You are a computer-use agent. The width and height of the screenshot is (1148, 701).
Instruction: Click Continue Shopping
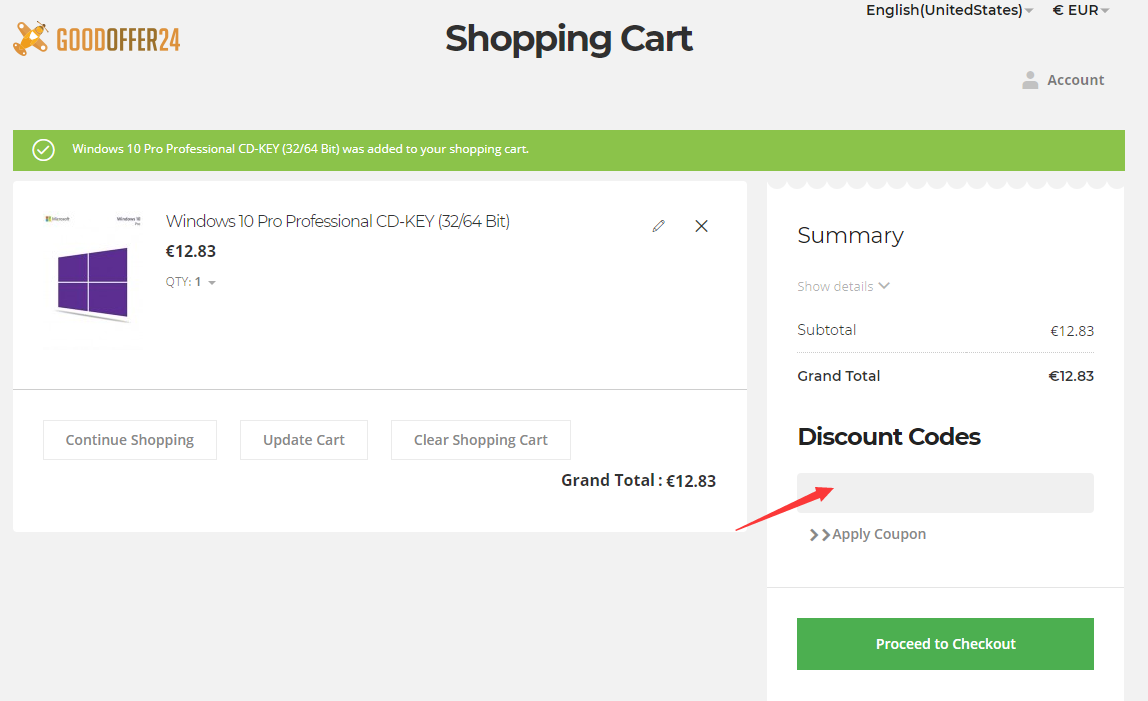[x=129, y=440]
